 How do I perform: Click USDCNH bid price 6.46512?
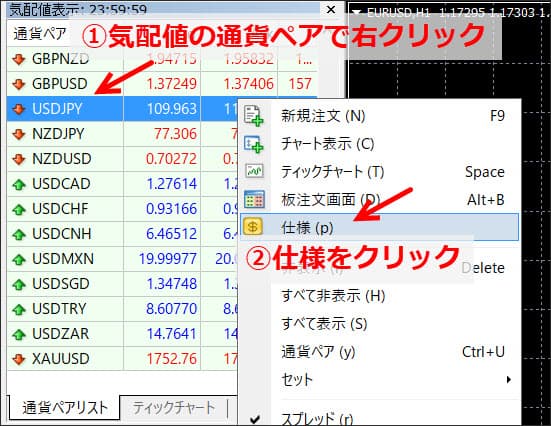click(x=171, y=234)
